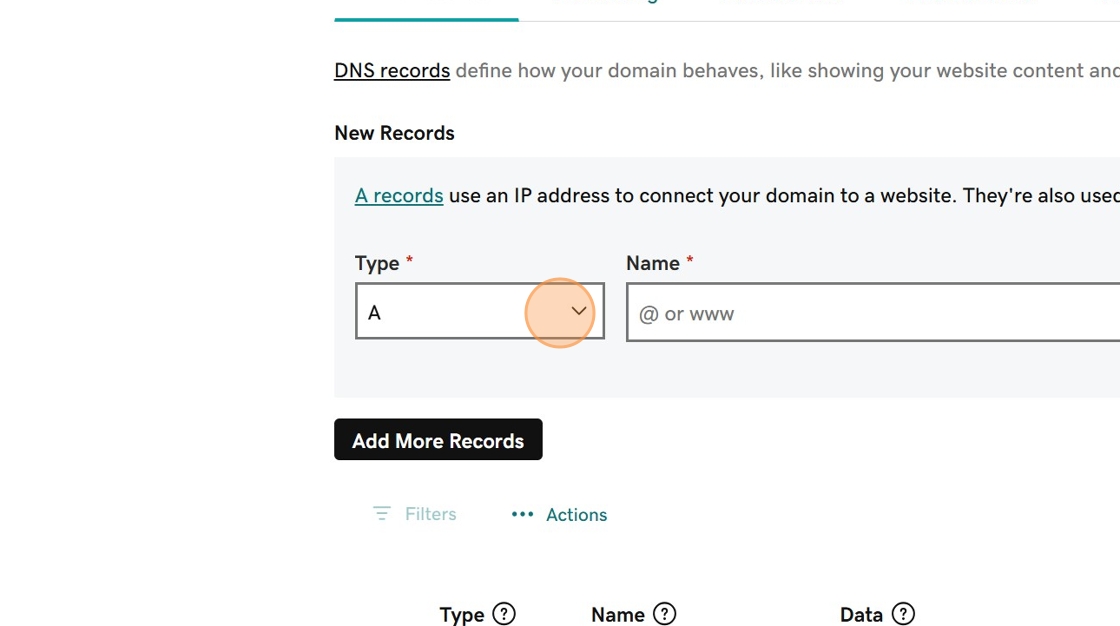1120x626 pixels.
Task: Click the Type column header
Action: point(462,615)
